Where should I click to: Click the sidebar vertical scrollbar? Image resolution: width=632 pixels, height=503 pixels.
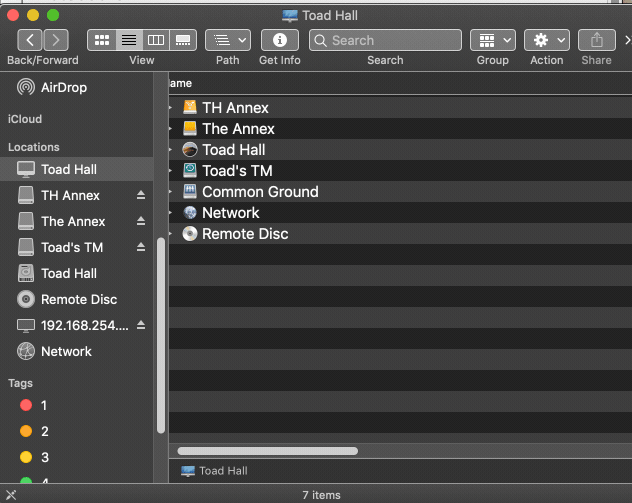click(161, 335)
